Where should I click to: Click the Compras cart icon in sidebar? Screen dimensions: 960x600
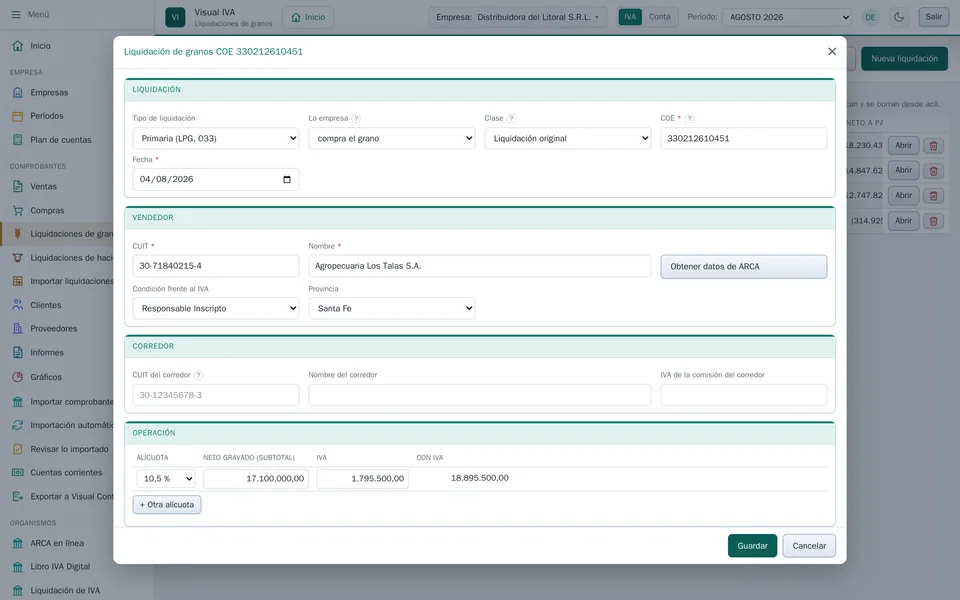(x=18, y=211)
